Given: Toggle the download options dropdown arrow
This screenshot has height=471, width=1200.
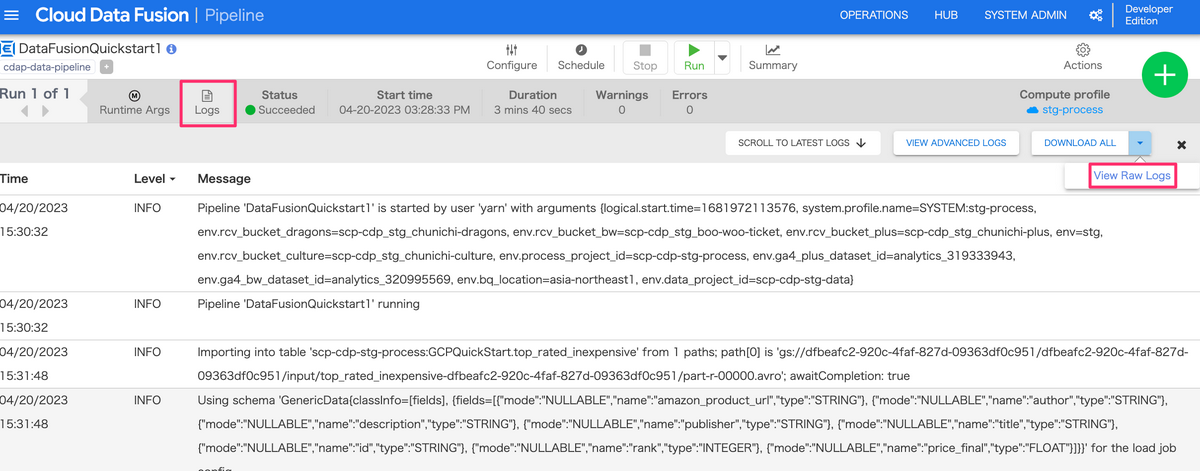Looking at the screenshot, I should (1140, 143).
